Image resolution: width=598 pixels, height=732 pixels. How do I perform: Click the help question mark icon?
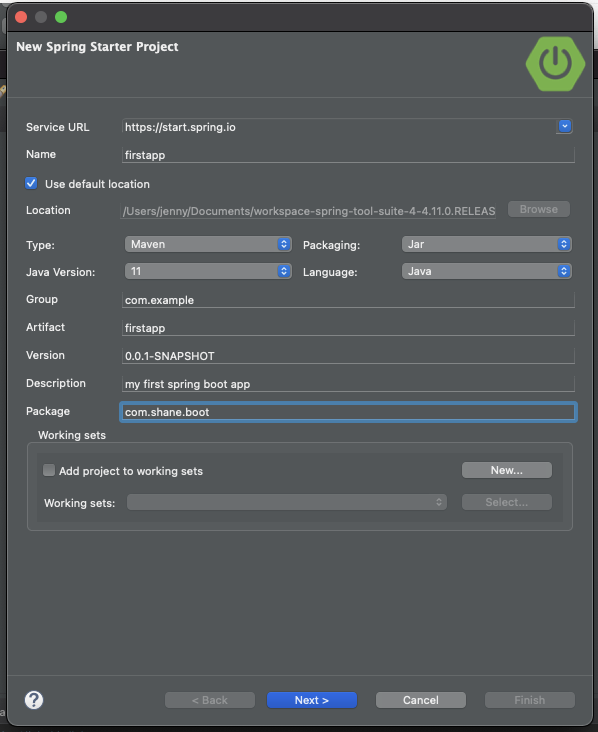pos(34,700)
